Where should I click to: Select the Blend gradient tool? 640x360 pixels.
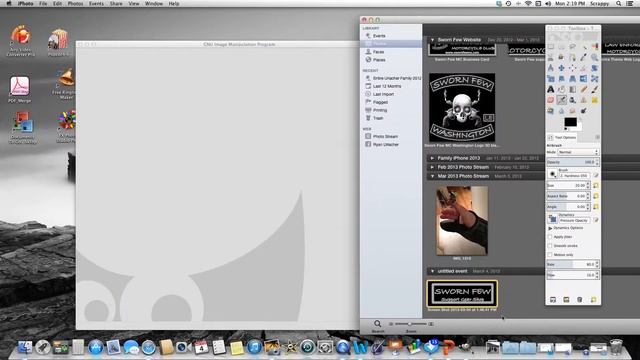point(572,89)
